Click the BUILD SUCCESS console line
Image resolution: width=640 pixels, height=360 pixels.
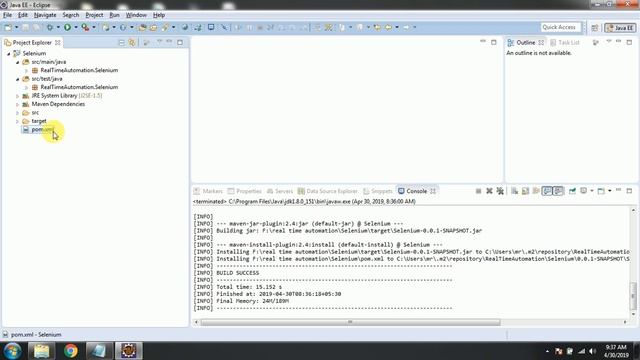click(x=238, y=273)
